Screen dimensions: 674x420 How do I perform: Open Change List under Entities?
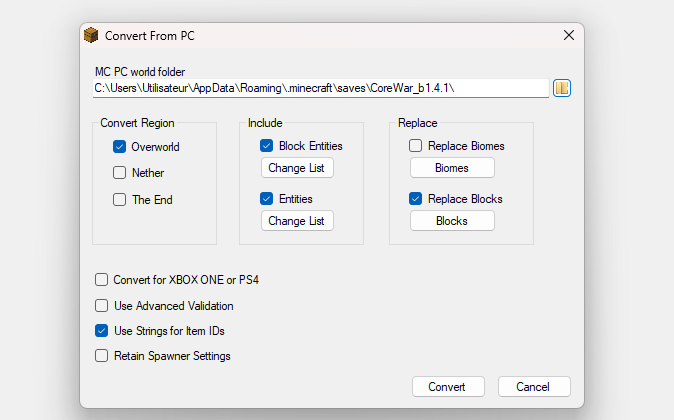pos(297,221)
